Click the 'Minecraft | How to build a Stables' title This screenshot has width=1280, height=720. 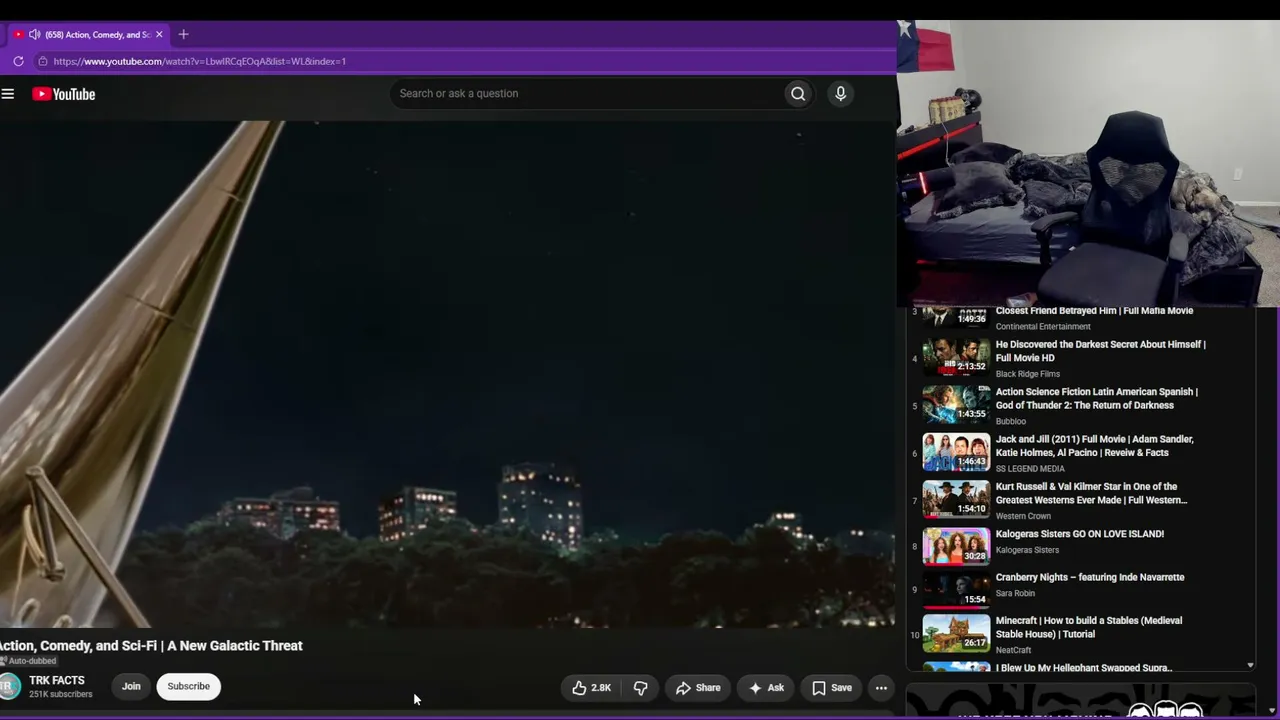(x=1089, y=627)
